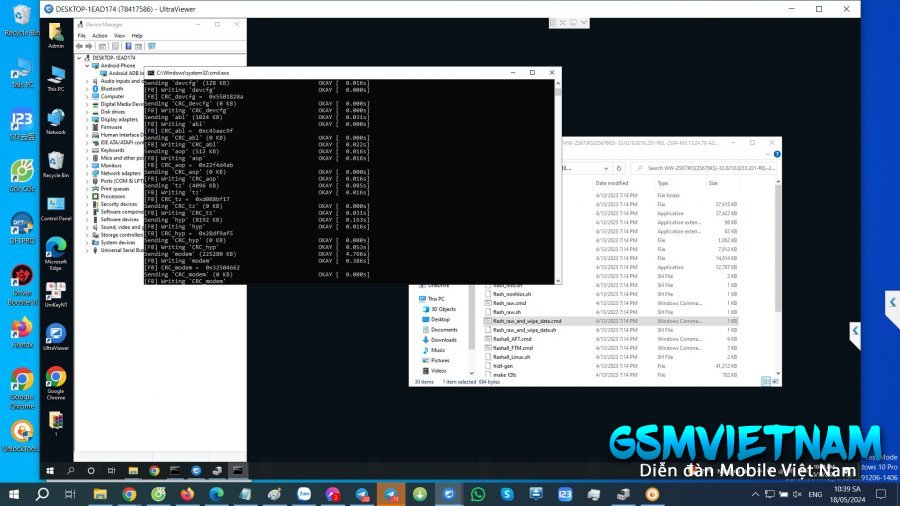The width and height of the screenshot is (900, 506).
Task: Select This PC in File Explorer sidebar
Action: point(436,299)
